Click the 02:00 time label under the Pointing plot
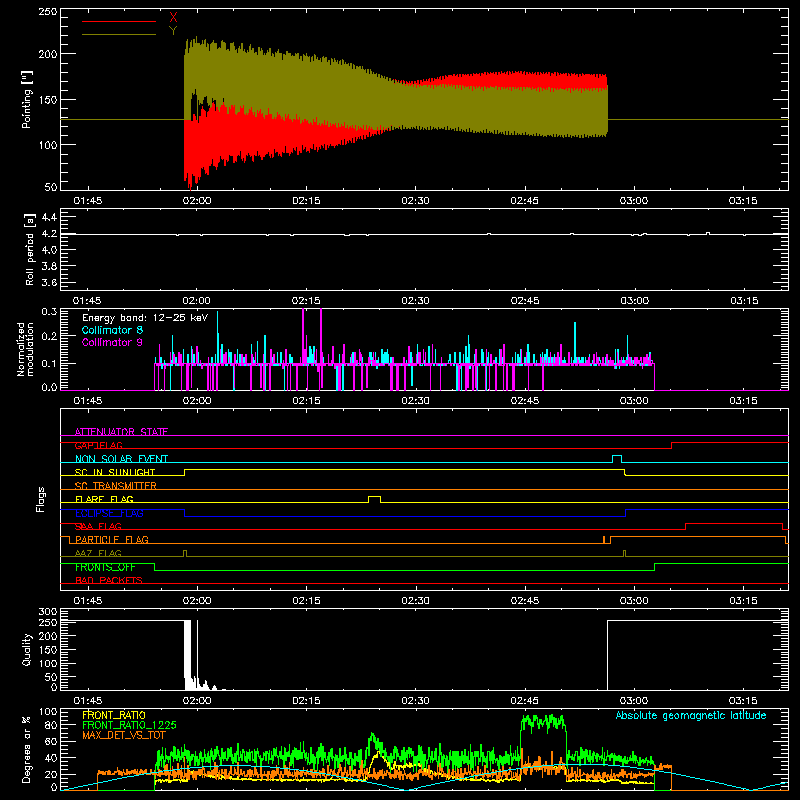The width and height of the screenshot is (800, 800). click(196, 201)
